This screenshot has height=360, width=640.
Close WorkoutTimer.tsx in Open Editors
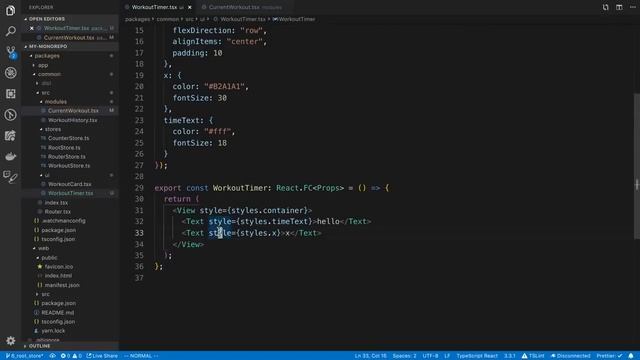click(x=31, y=28)
